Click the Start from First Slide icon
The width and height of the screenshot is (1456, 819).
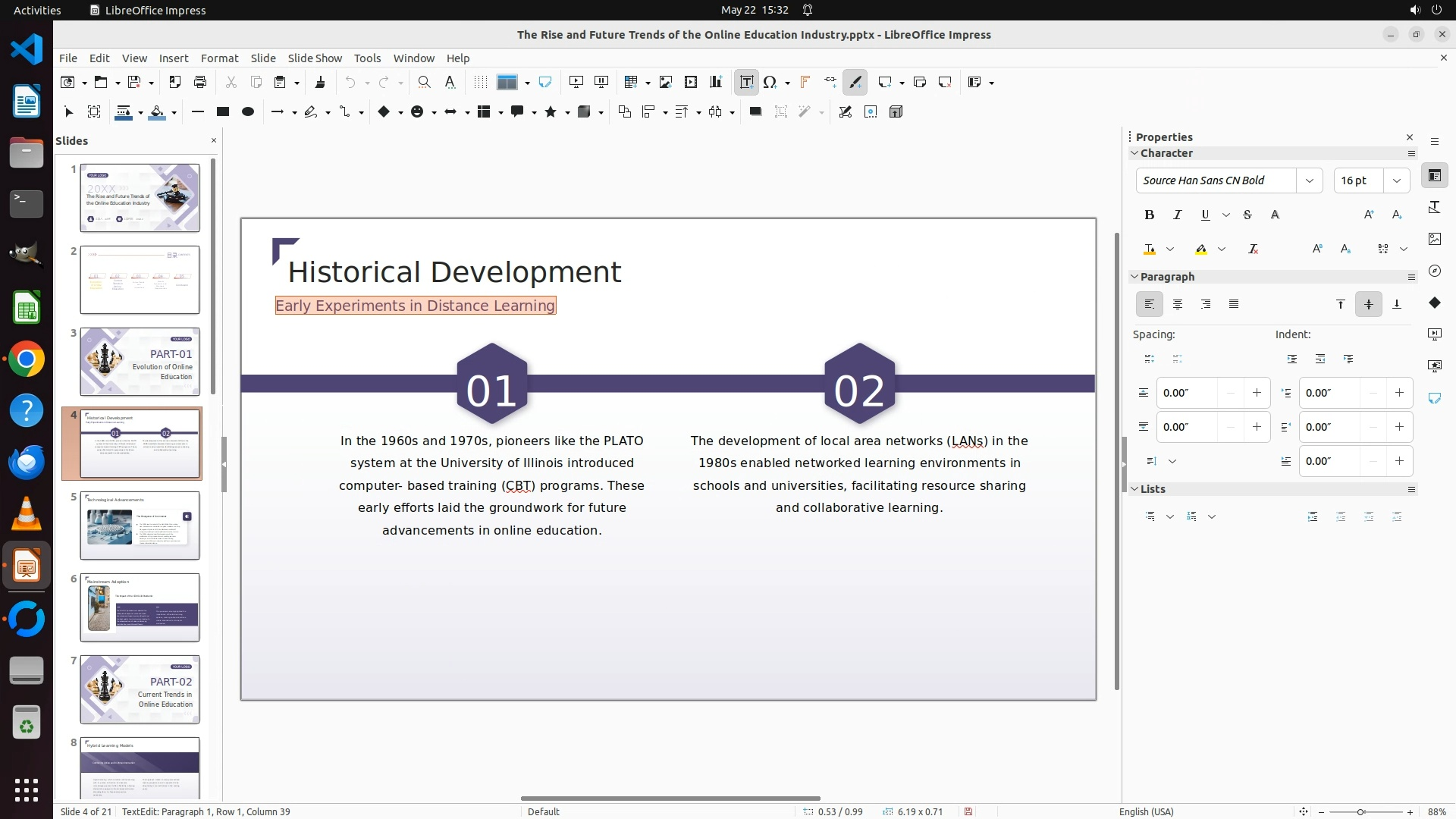coord(576,82)
